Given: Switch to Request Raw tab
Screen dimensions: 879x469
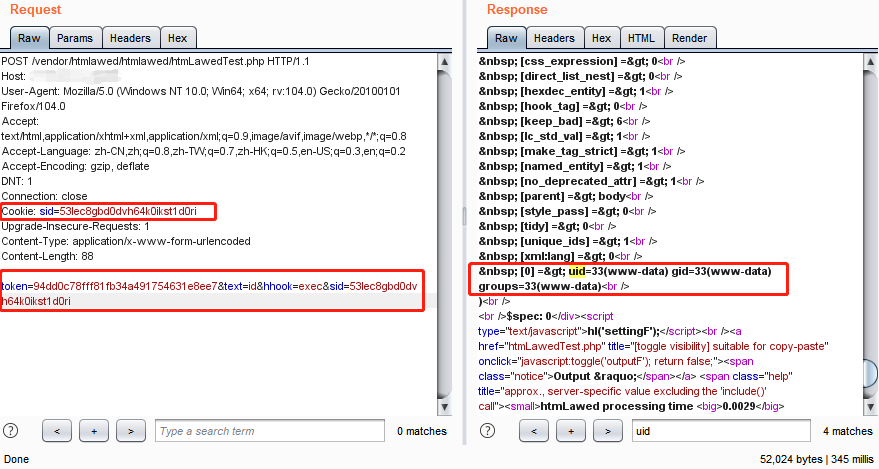Looking at the screenshot, I should point(30,38).
